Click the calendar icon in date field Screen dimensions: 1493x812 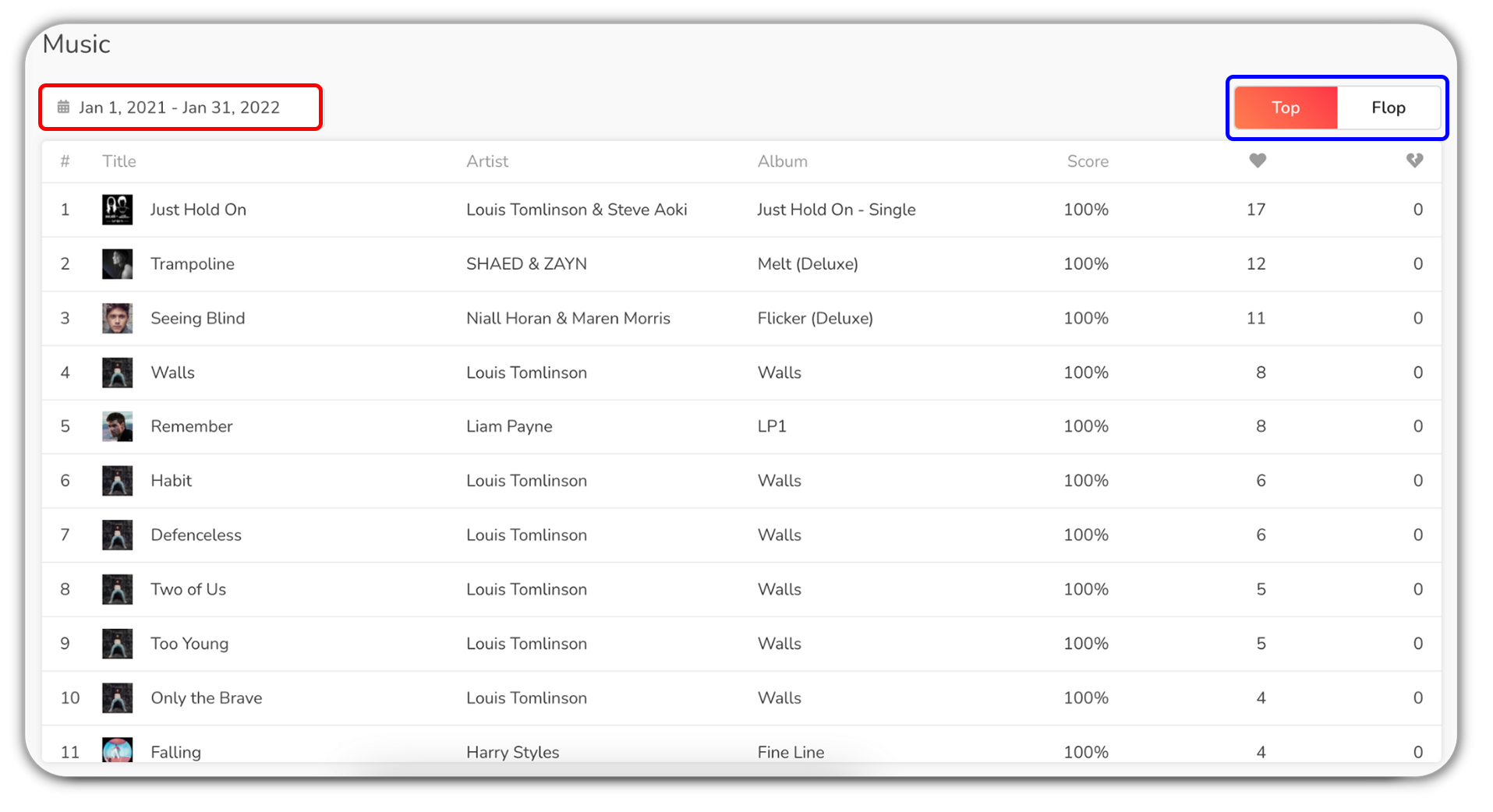pyautogui.click(x=64, y=107)
